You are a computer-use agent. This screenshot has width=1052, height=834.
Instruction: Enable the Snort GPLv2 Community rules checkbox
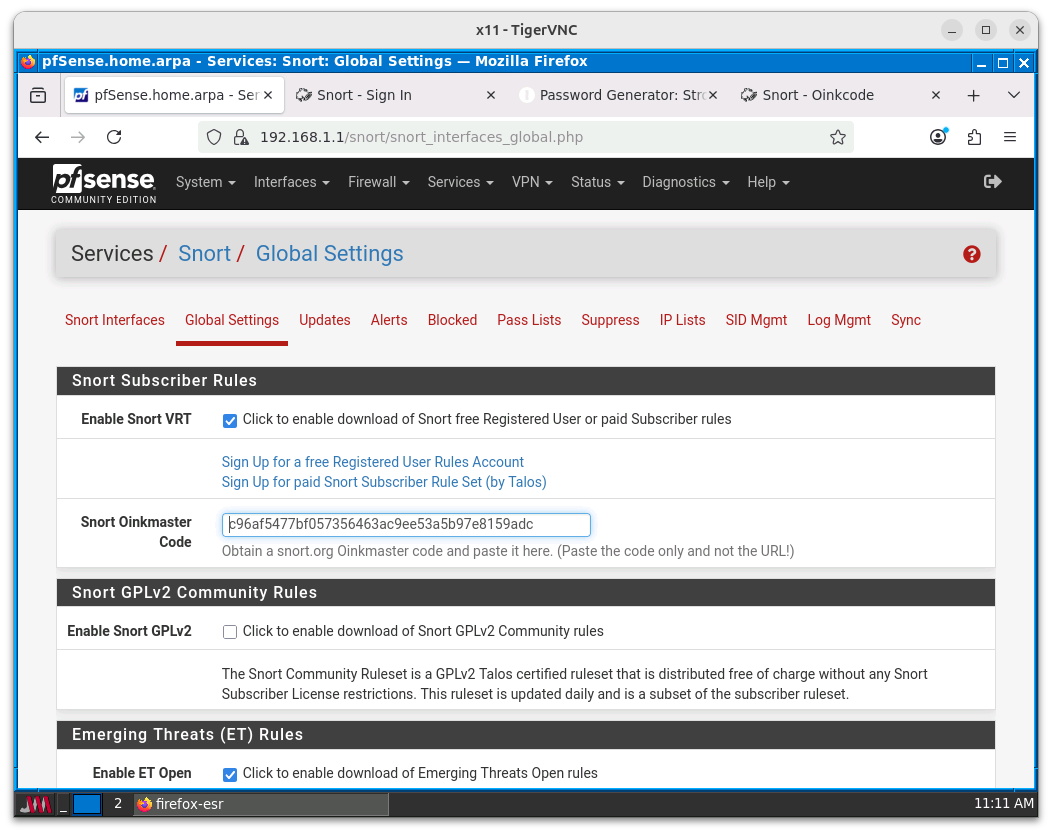(x=230, y=632)
